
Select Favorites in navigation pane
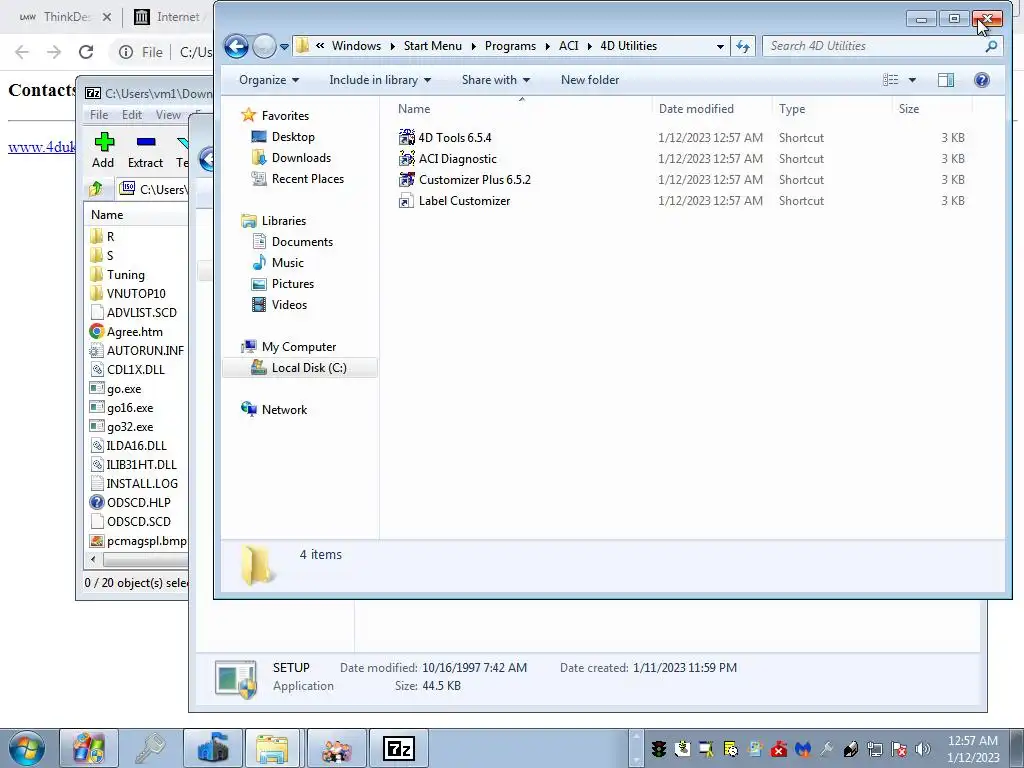285,116
